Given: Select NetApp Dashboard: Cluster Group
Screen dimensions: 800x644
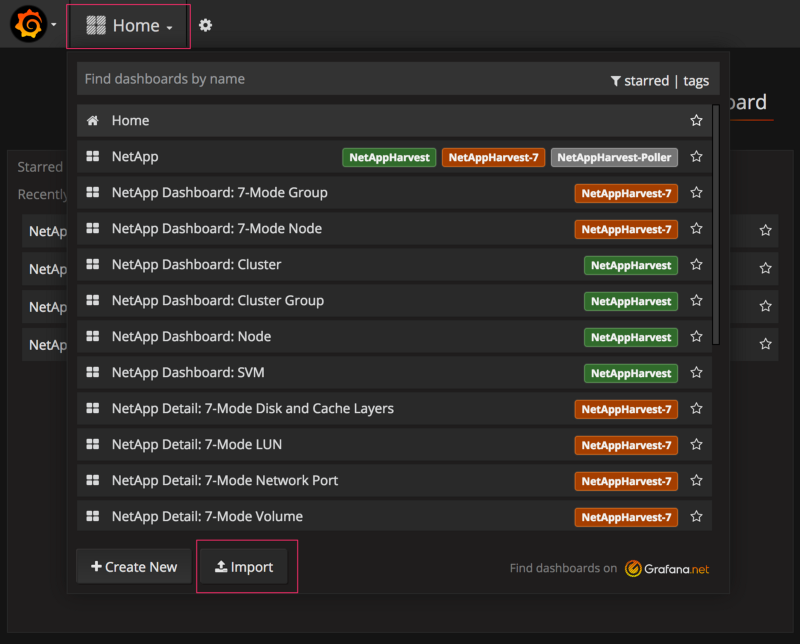Looking at the screenshot, I should pyautogui.click(x=218, y=301).
